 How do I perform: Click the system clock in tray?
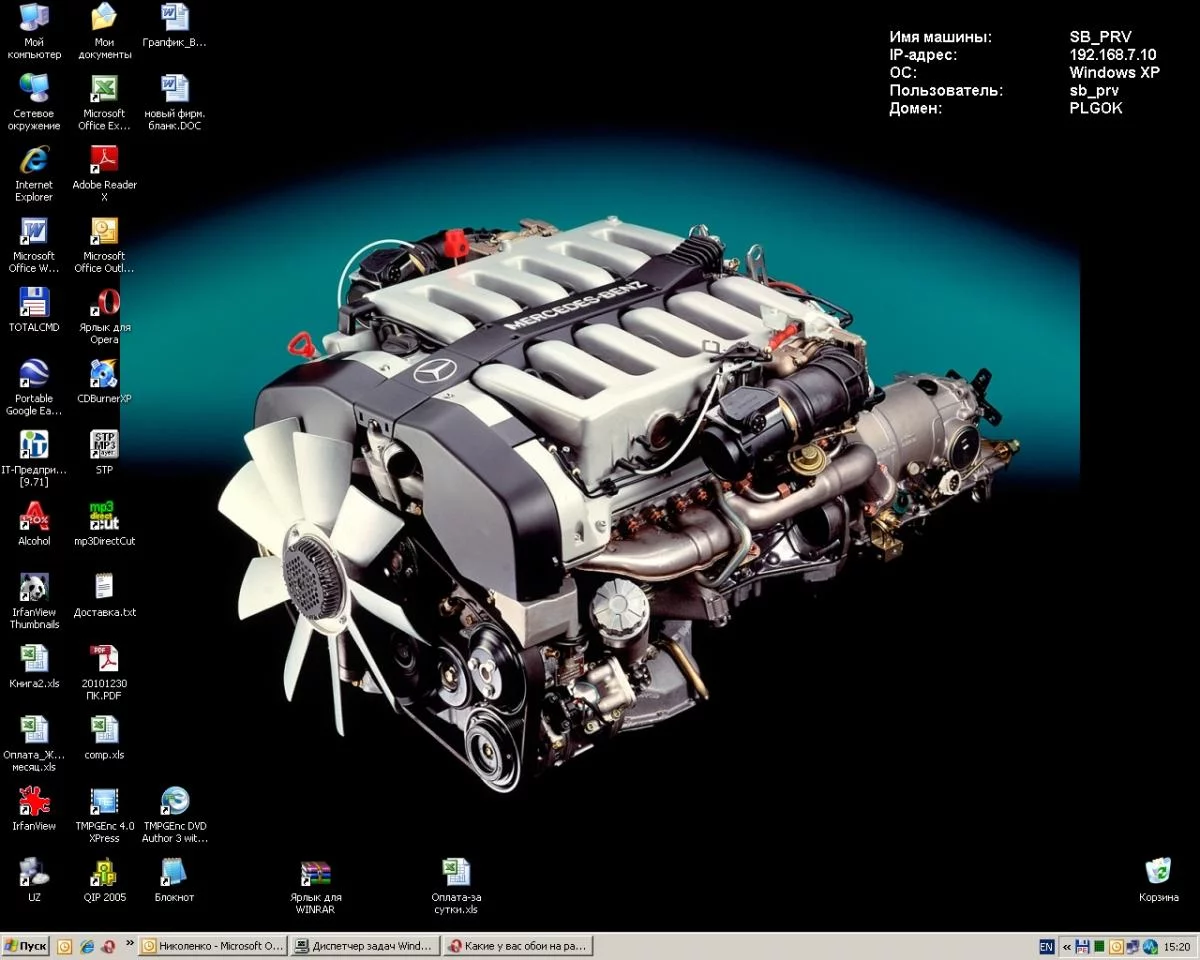coord(1177,946)
